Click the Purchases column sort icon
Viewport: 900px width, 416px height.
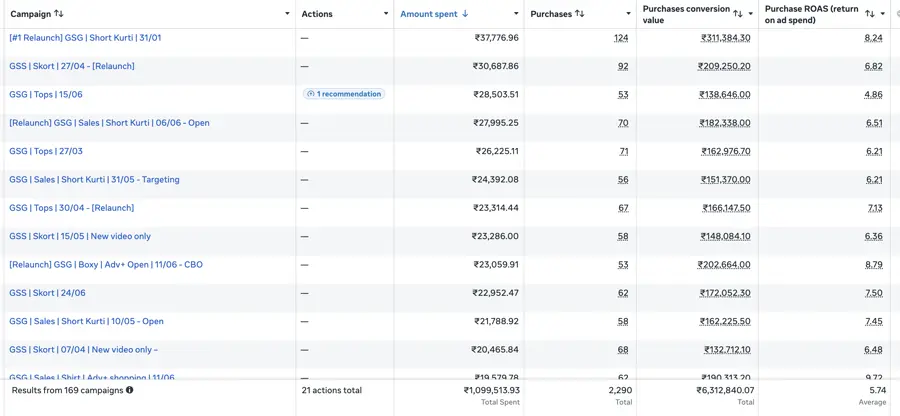(579, 14)
